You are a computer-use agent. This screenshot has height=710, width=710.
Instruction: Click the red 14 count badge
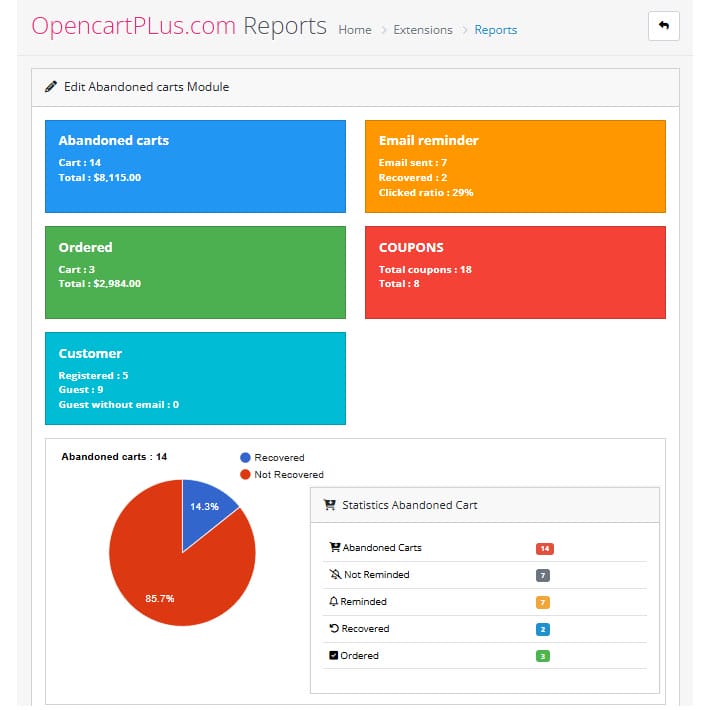(544, 548)
